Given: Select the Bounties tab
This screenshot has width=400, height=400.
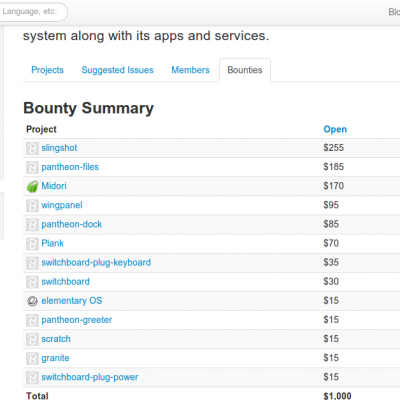Looking at the screenshot, I should coord(245,70).
